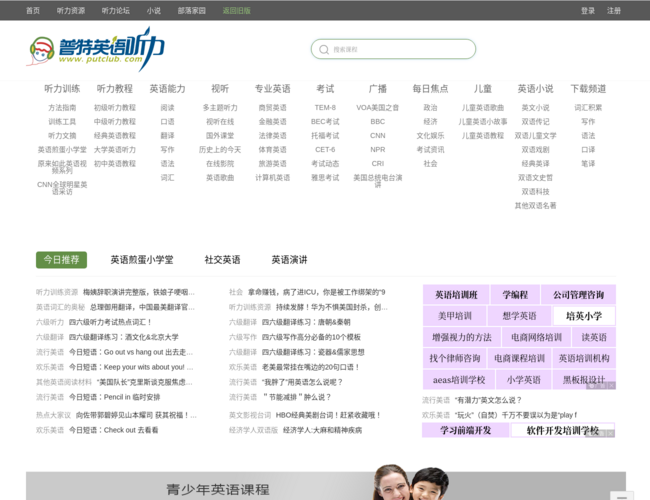
Task: Open the 视听 category heading
Action: [x=220, y=89]
